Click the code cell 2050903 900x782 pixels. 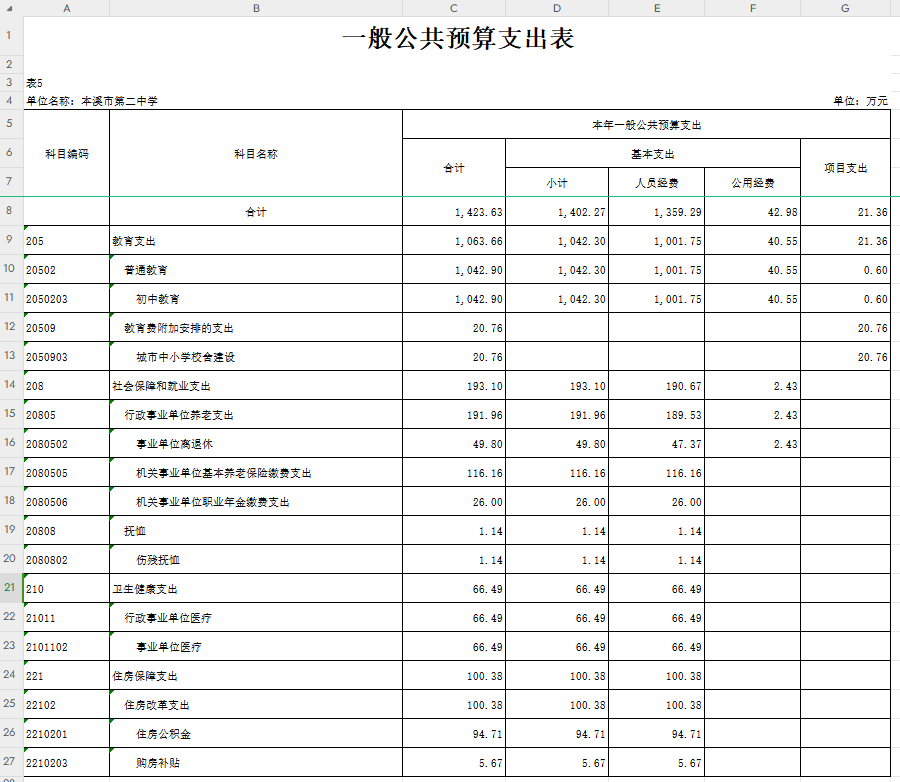click(67, 357)
